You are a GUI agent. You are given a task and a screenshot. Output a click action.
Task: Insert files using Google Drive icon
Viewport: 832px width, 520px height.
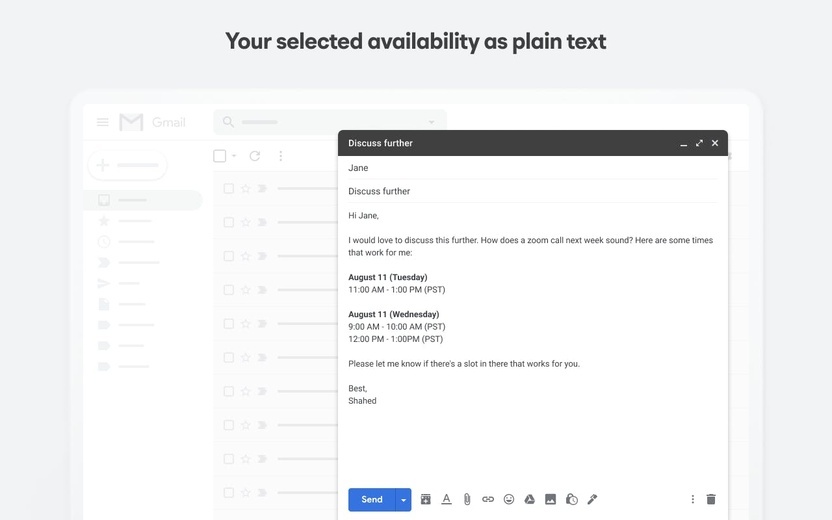click(x=530, y=499)
